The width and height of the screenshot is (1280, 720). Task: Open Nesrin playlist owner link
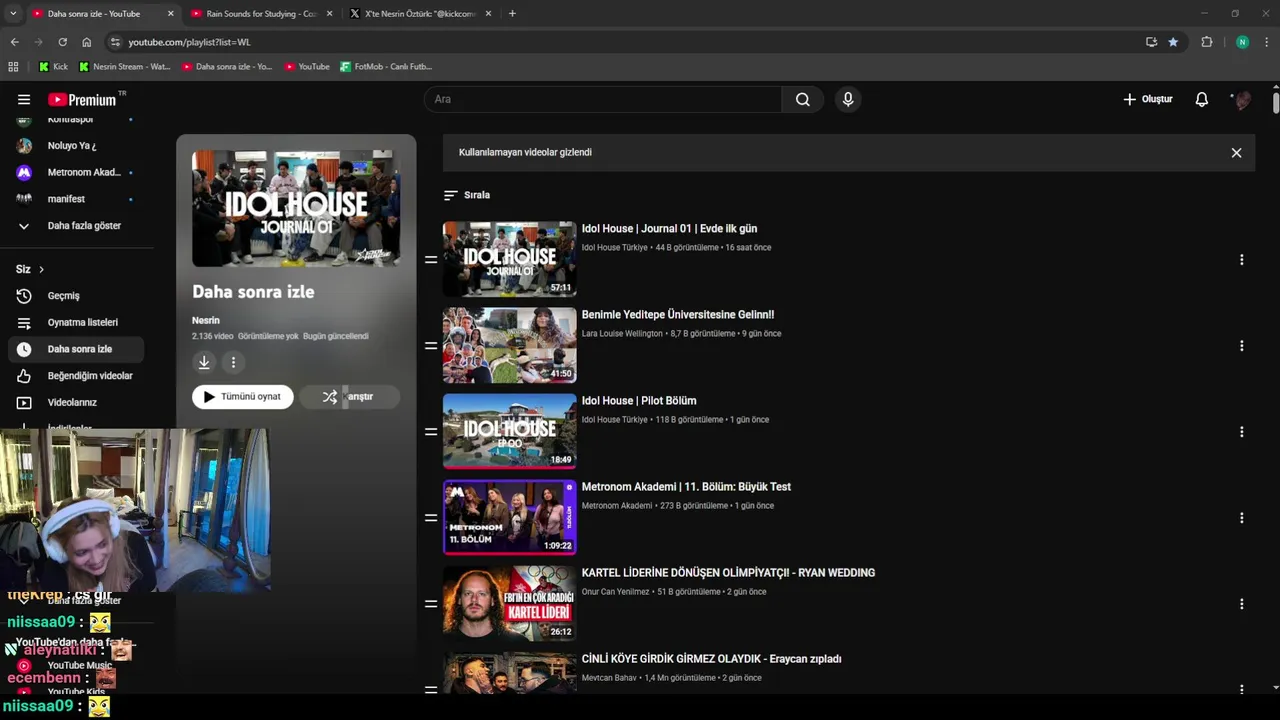pyautogui.click(x=206, y=320)
